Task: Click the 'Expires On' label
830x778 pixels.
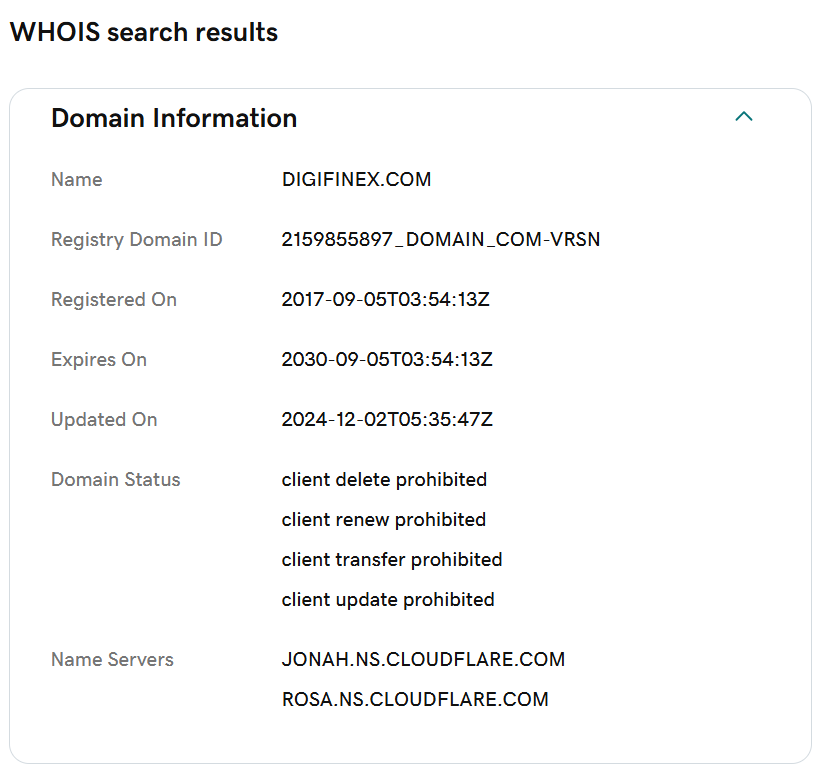Action: [99, 359]
